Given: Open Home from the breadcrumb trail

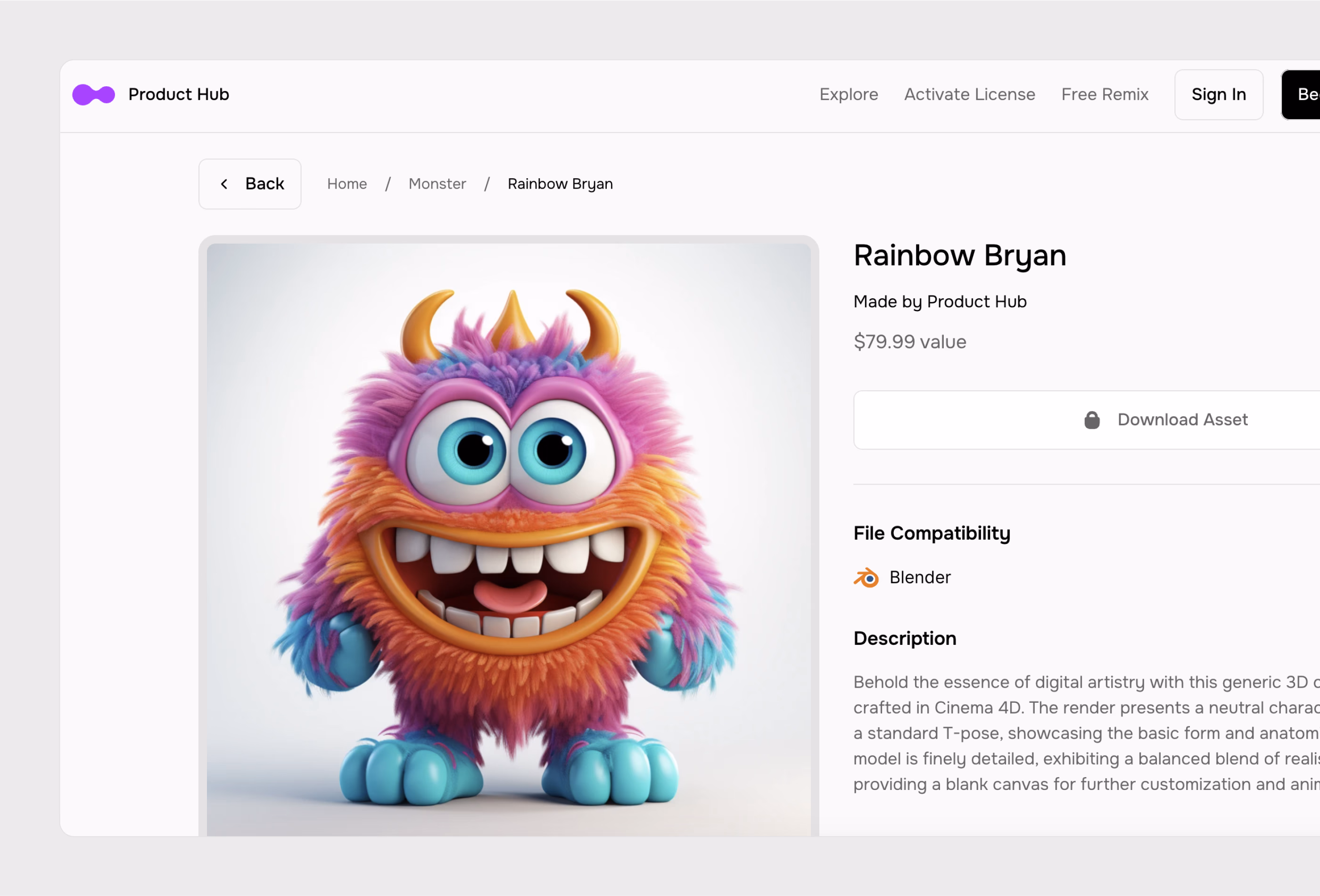Looking at the screenshot, I should pyautogui.click(x=346, y=184).
